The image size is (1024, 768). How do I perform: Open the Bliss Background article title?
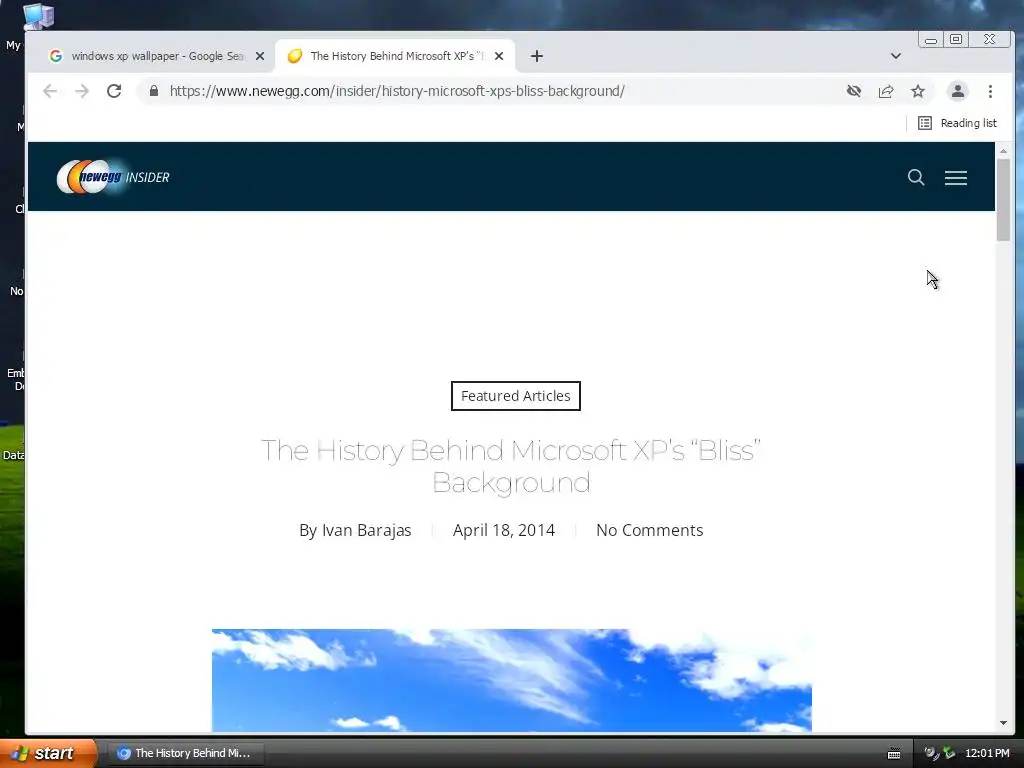pyautogui.click(x=511, y=466)
